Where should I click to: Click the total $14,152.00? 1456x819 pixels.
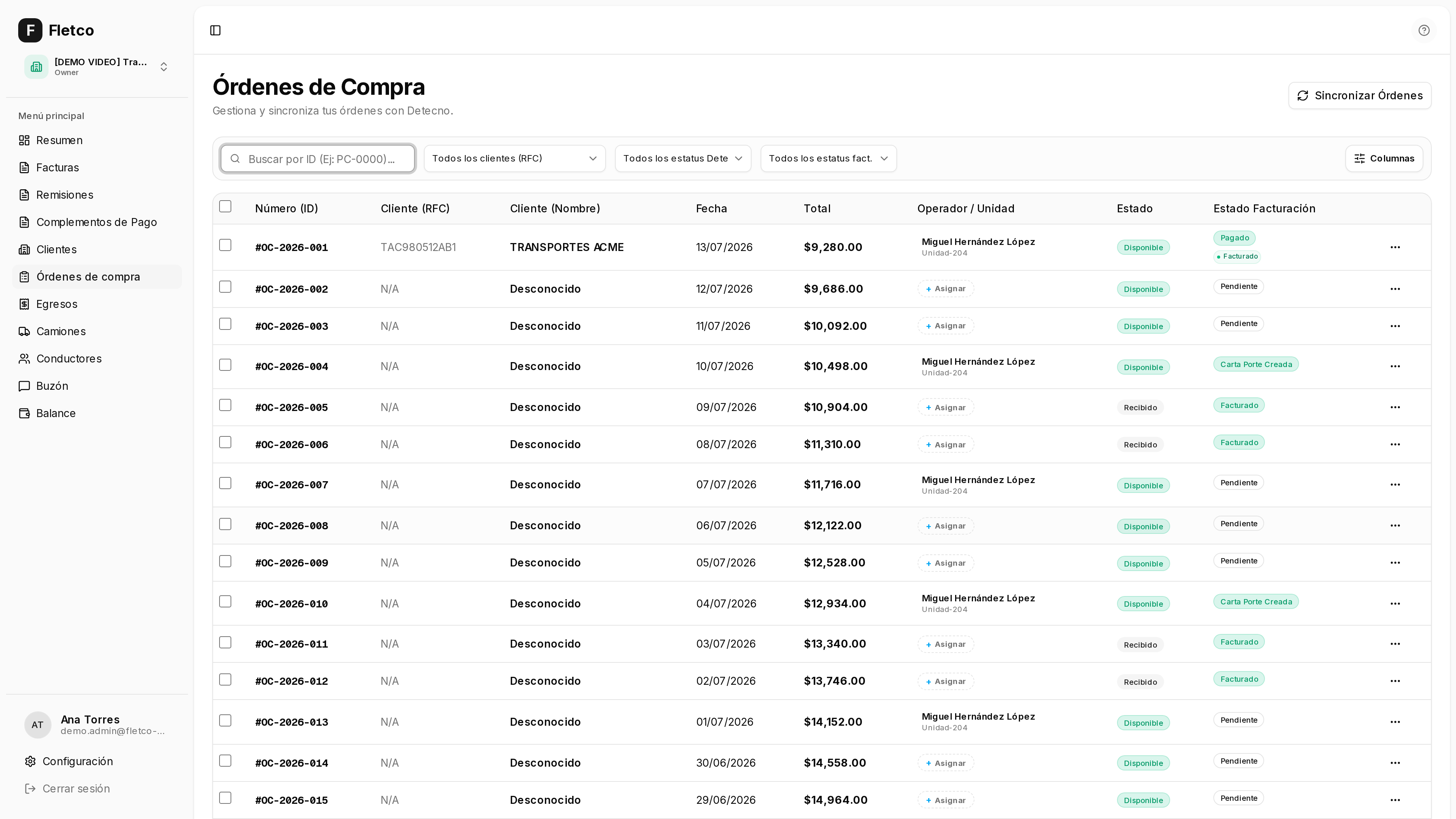coord(833,722)
